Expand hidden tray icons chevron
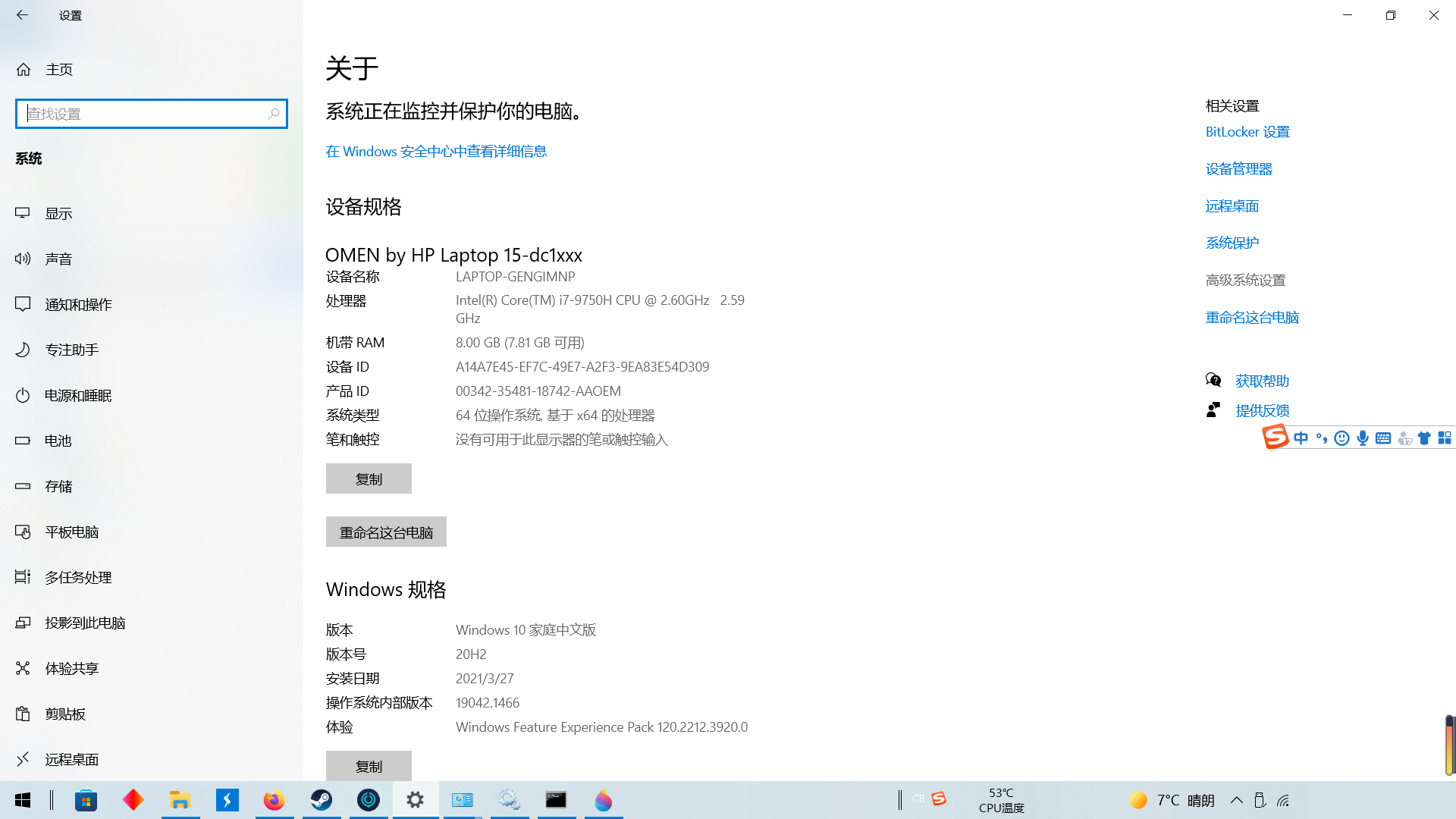1456x819 pixels. point(1236,800)
